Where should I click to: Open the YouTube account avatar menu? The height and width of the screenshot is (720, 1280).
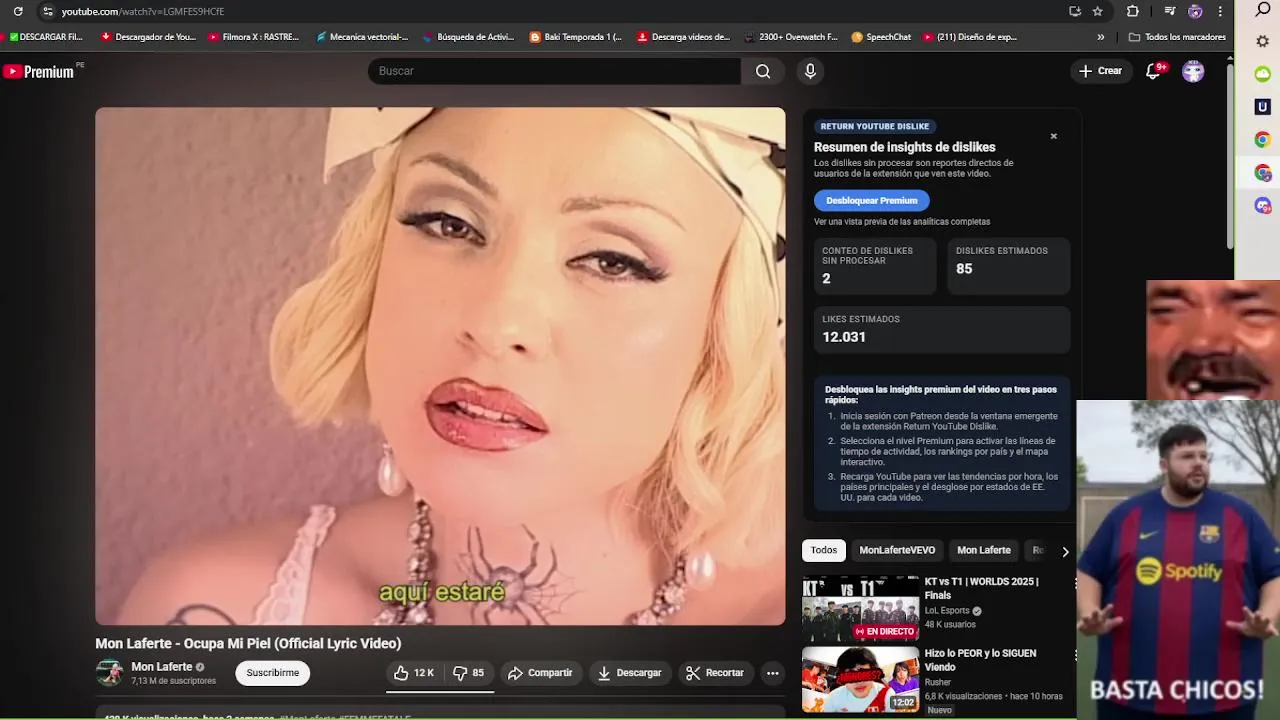tap(1193, 71)
